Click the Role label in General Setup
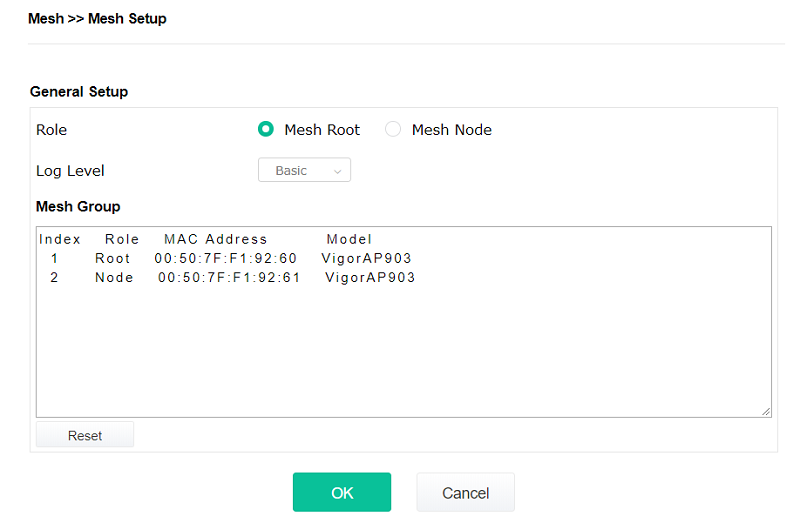 click(52, 130)
